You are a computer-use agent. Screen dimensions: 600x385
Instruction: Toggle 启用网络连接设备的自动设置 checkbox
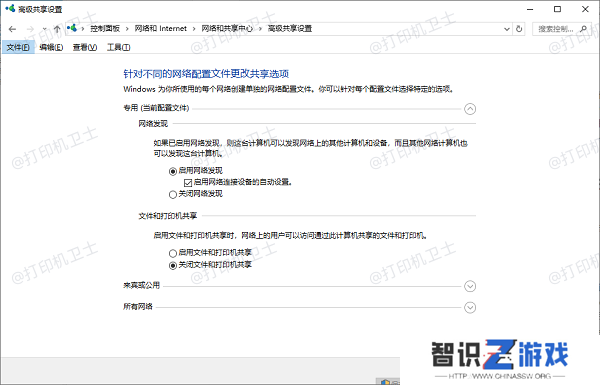pos(188,183)
